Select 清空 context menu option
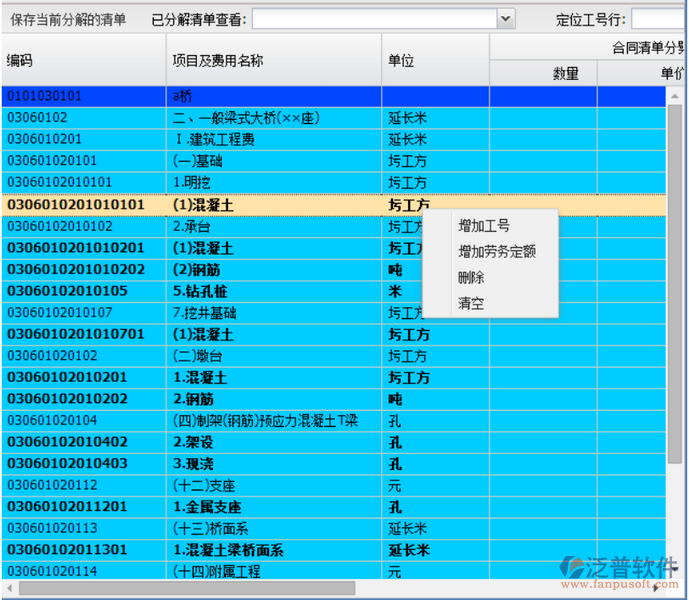The height and width of the screenshot is (600, 689). (471, 303)
